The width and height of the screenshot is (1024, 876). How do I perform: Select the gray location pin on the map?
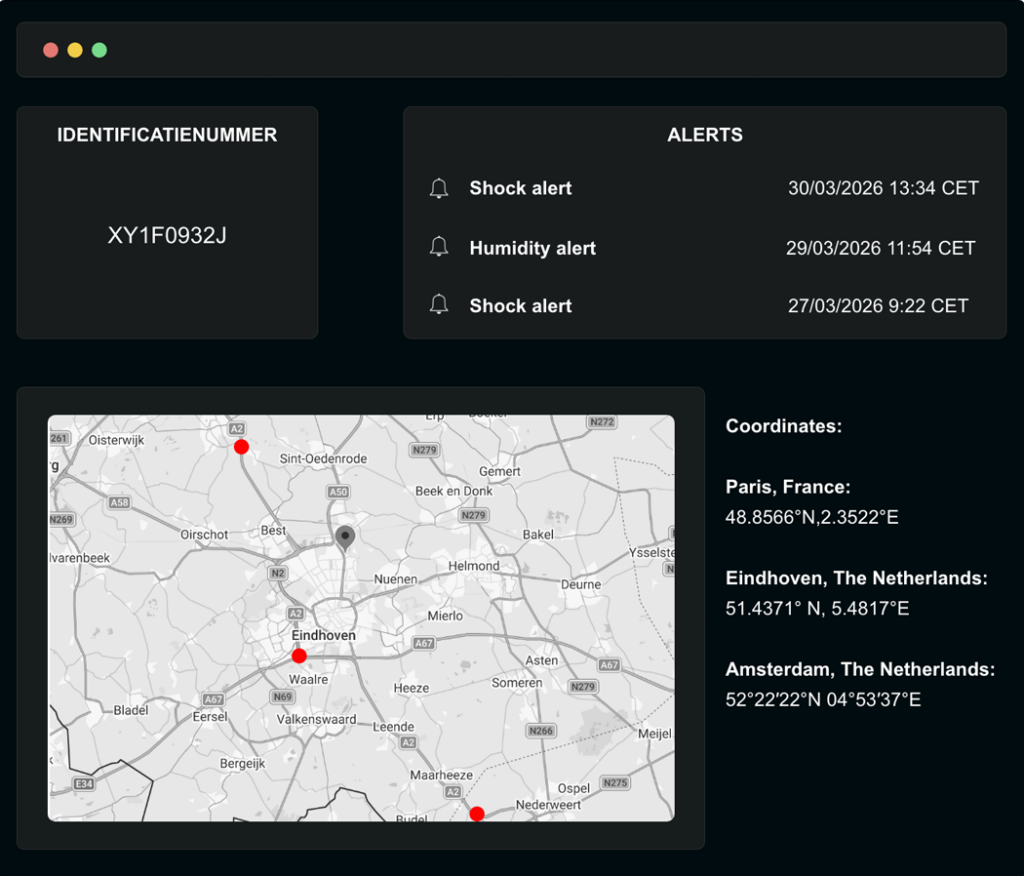(345, 538)
